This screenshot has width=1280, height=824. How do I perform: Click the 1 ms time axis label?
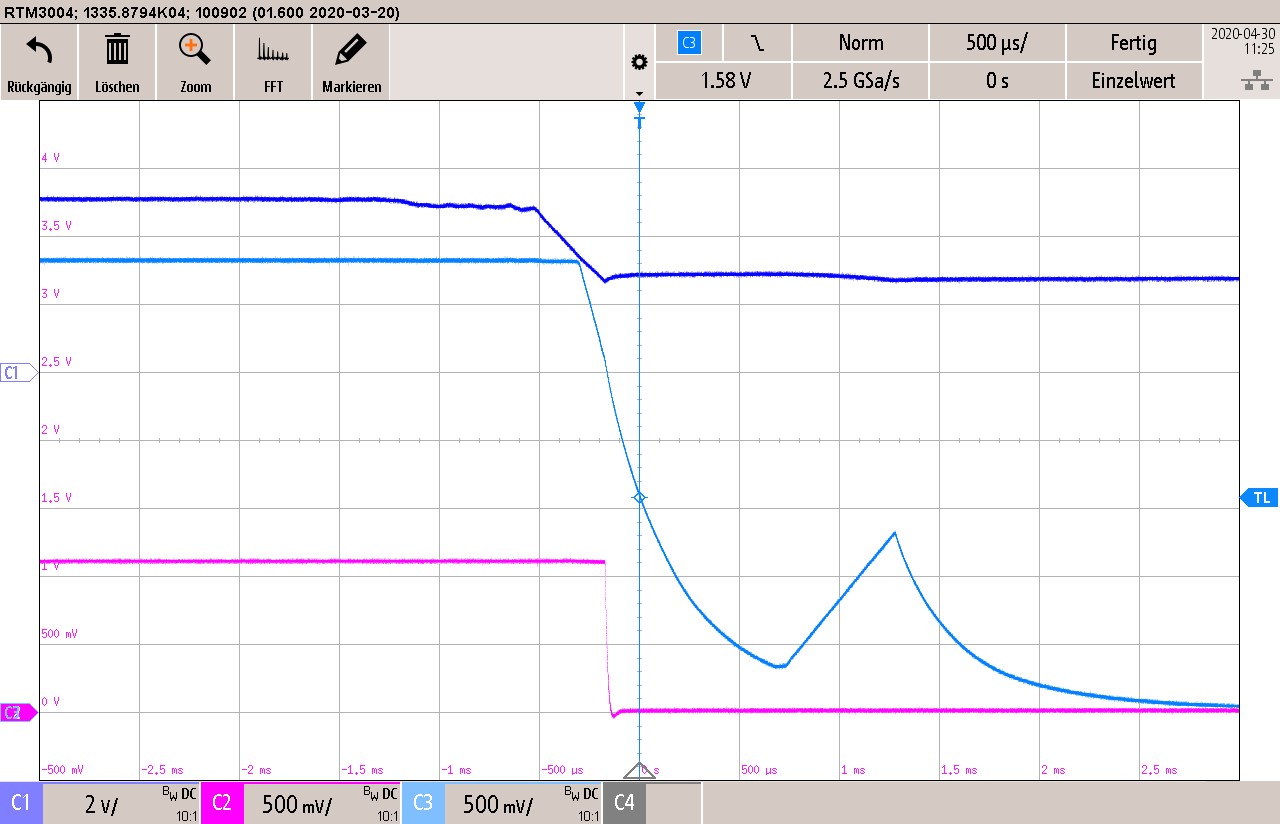coord(853,770)
